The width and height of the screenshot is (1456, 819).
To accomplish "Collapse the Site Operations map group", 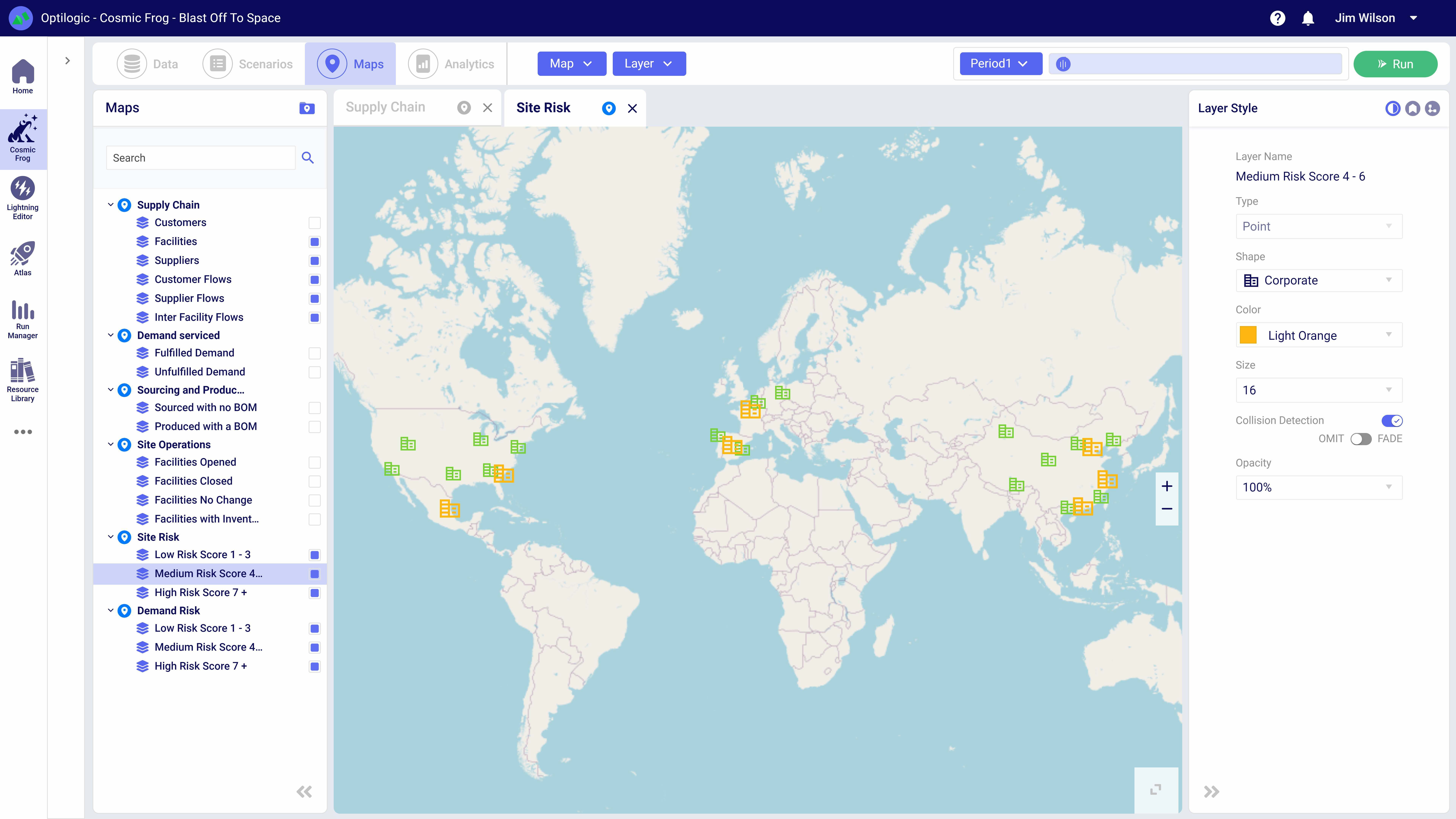I will click(x=111, y=444).
